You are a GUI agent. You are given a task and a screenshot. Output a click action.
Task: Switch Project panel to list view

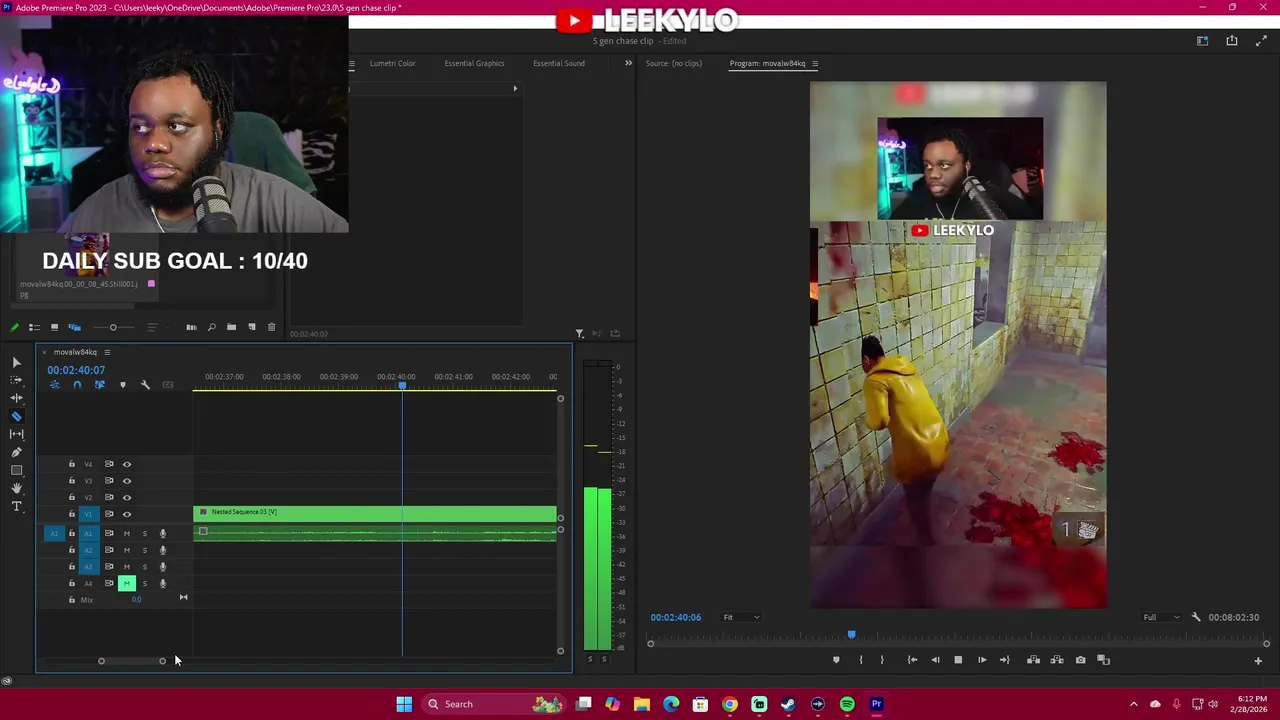34,327
